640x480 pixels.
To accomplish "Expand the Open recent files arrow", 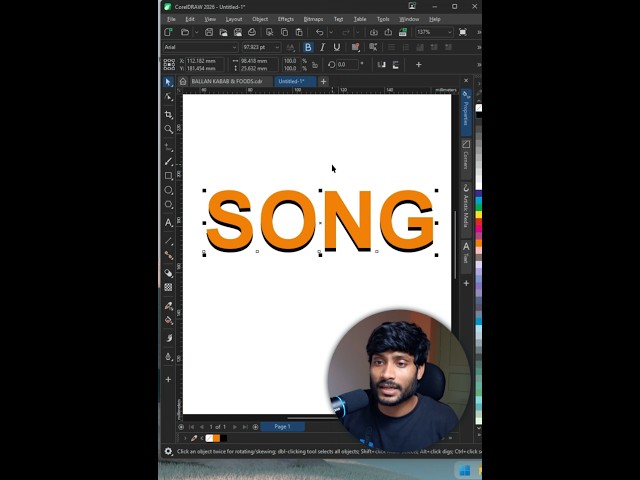I will click(x=196, y=32).
